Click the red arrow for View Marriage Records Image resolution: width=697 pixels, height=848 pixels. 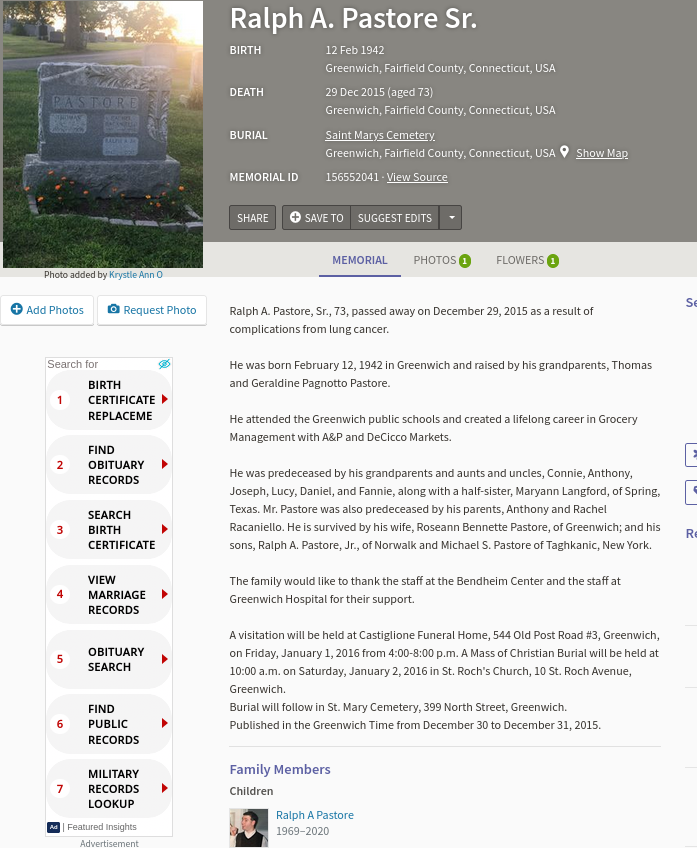coord(164,595)
